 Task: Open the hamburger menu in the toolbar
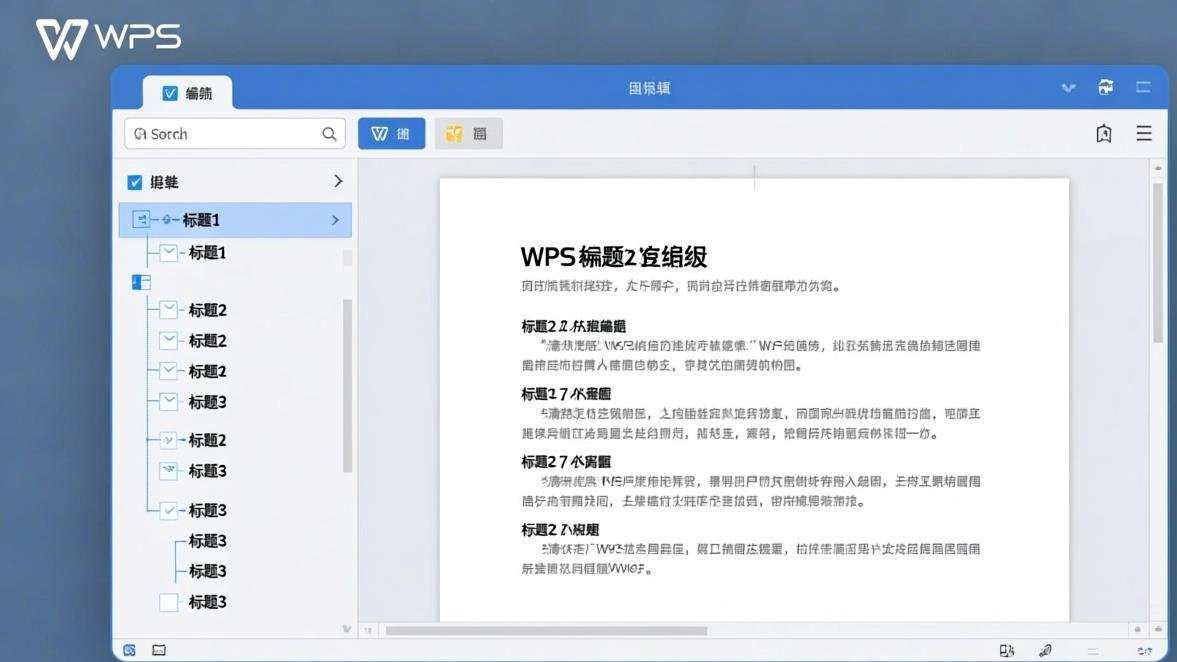point(1144,134)
